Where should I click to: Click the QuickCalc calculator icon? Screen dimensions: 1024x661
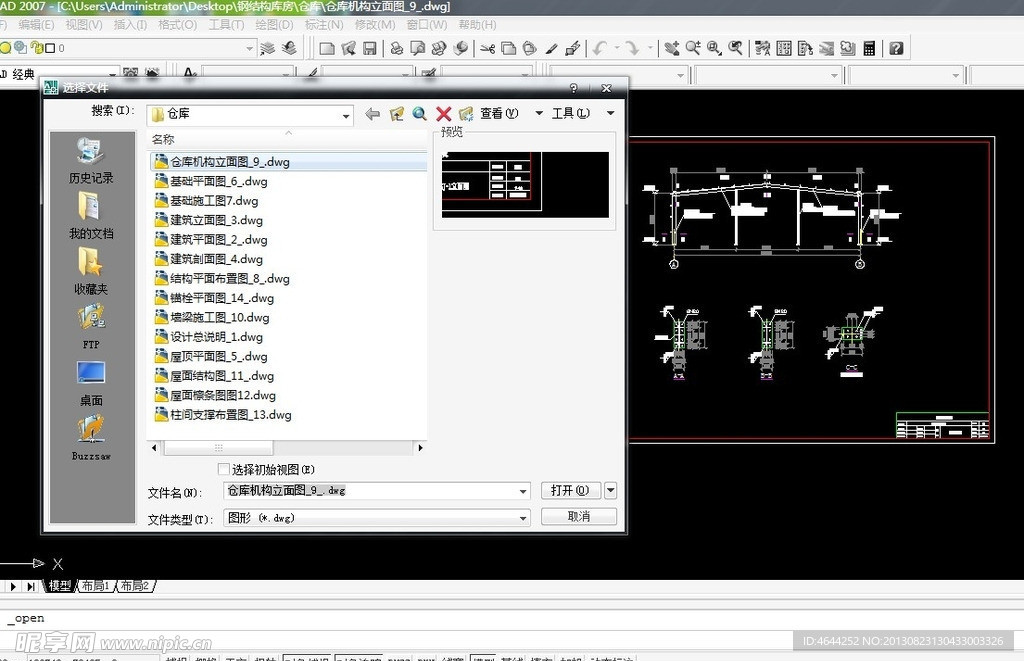click(x=869, y=48)
